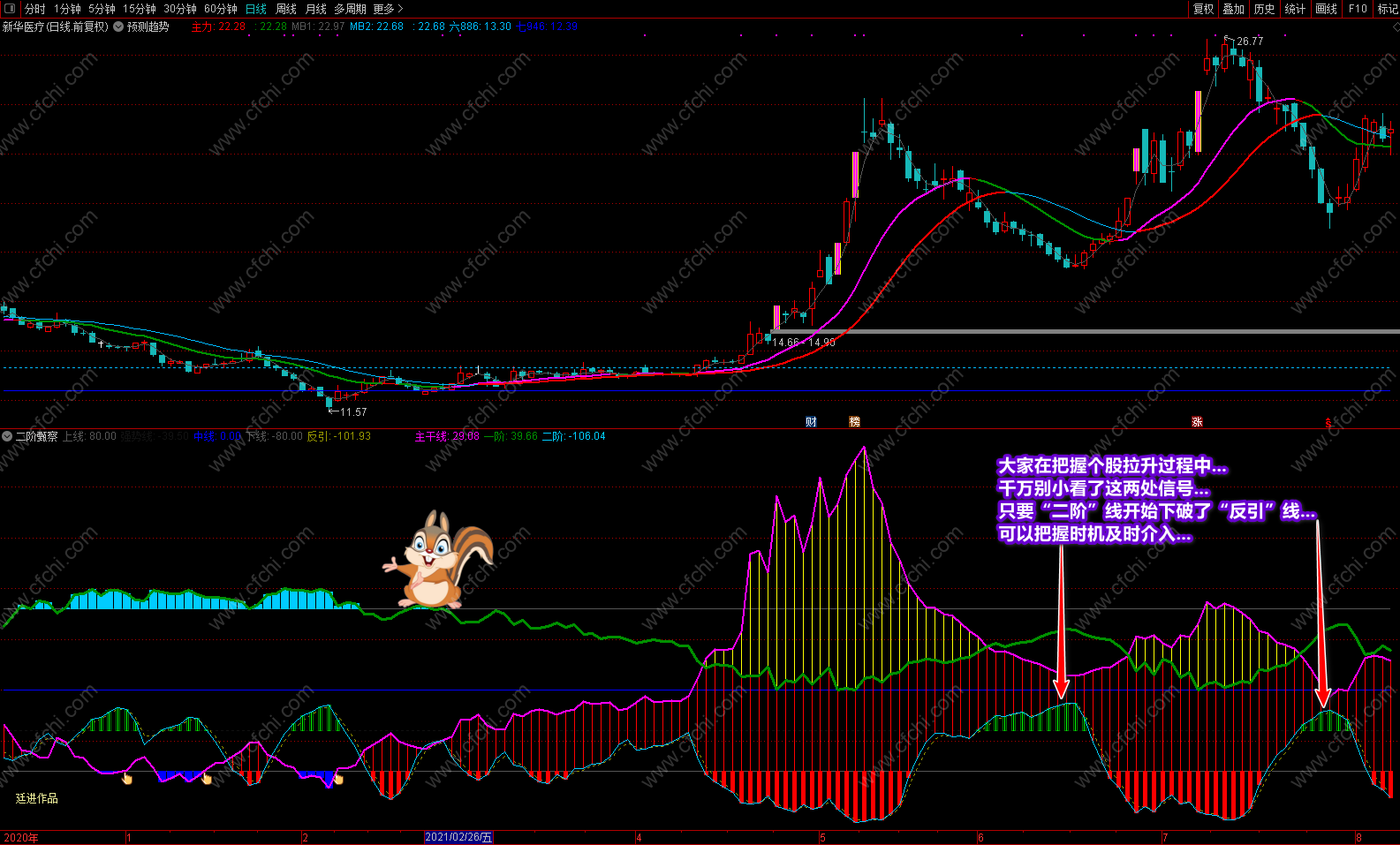Toggle the 复权 adjustment button
Image resolution: width=1400 pixels, height=845 pixels.
point(1204,9)
